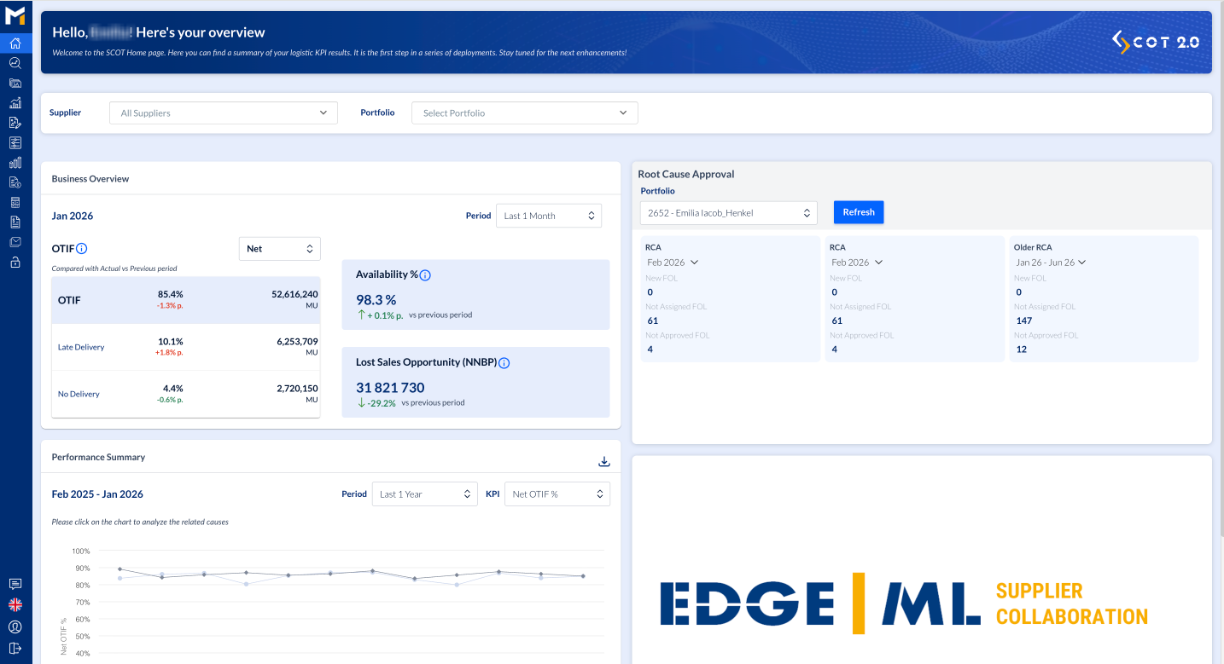Image resolution: width=1224 pixels, height=664 pixels.
Task: Open the trend line chart sidebar icon
Action: coord(15,103)
